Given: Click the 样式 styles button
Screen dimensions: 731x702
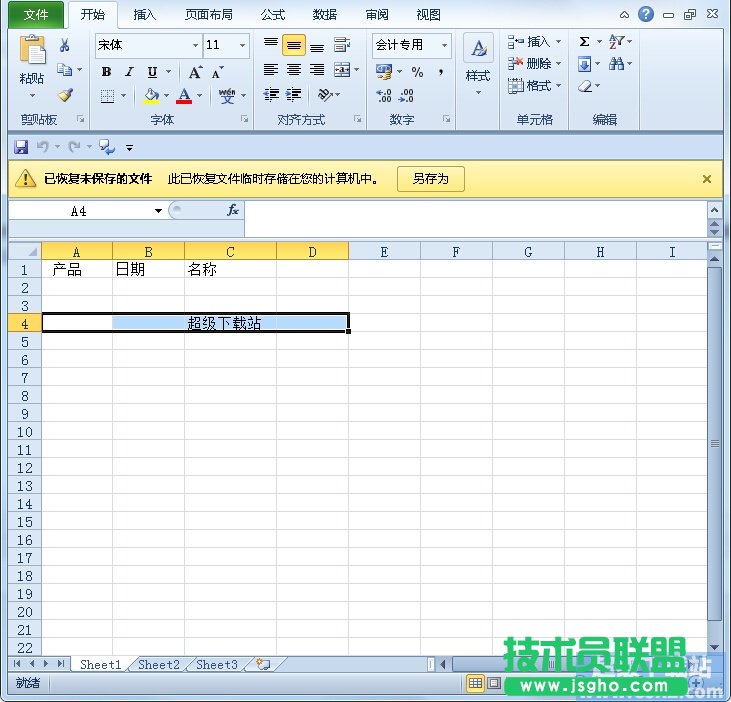Looking at the screenshot, I should (478, 61).
